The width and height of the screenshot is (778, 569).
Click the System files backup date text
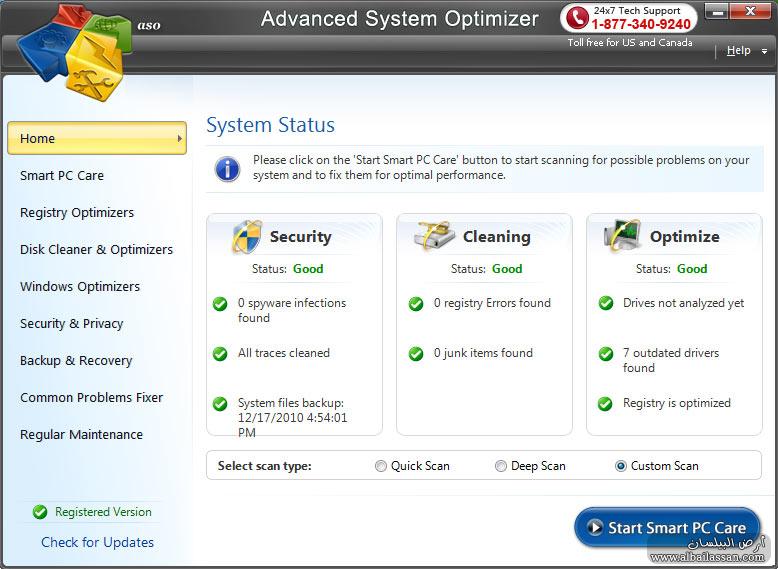(292, 417)
